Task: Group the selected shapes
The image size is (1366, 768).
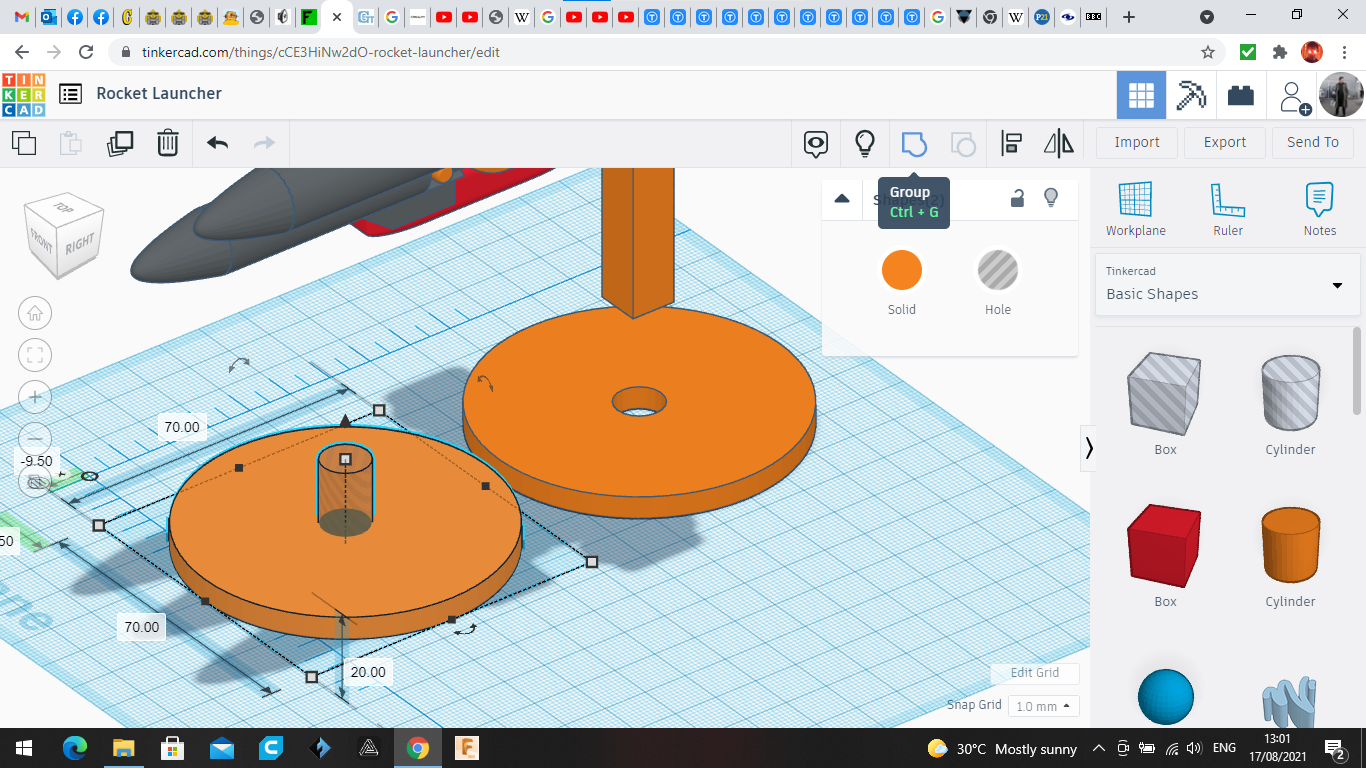Action: [914, 144]
